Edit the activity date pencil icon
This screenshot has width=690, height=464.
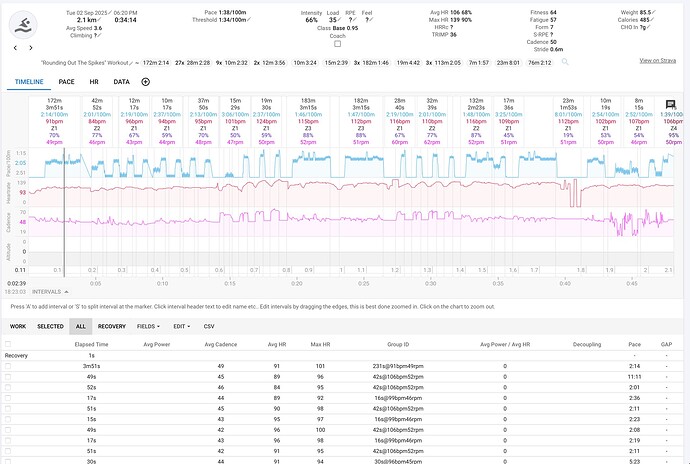[x=110, y=13]
